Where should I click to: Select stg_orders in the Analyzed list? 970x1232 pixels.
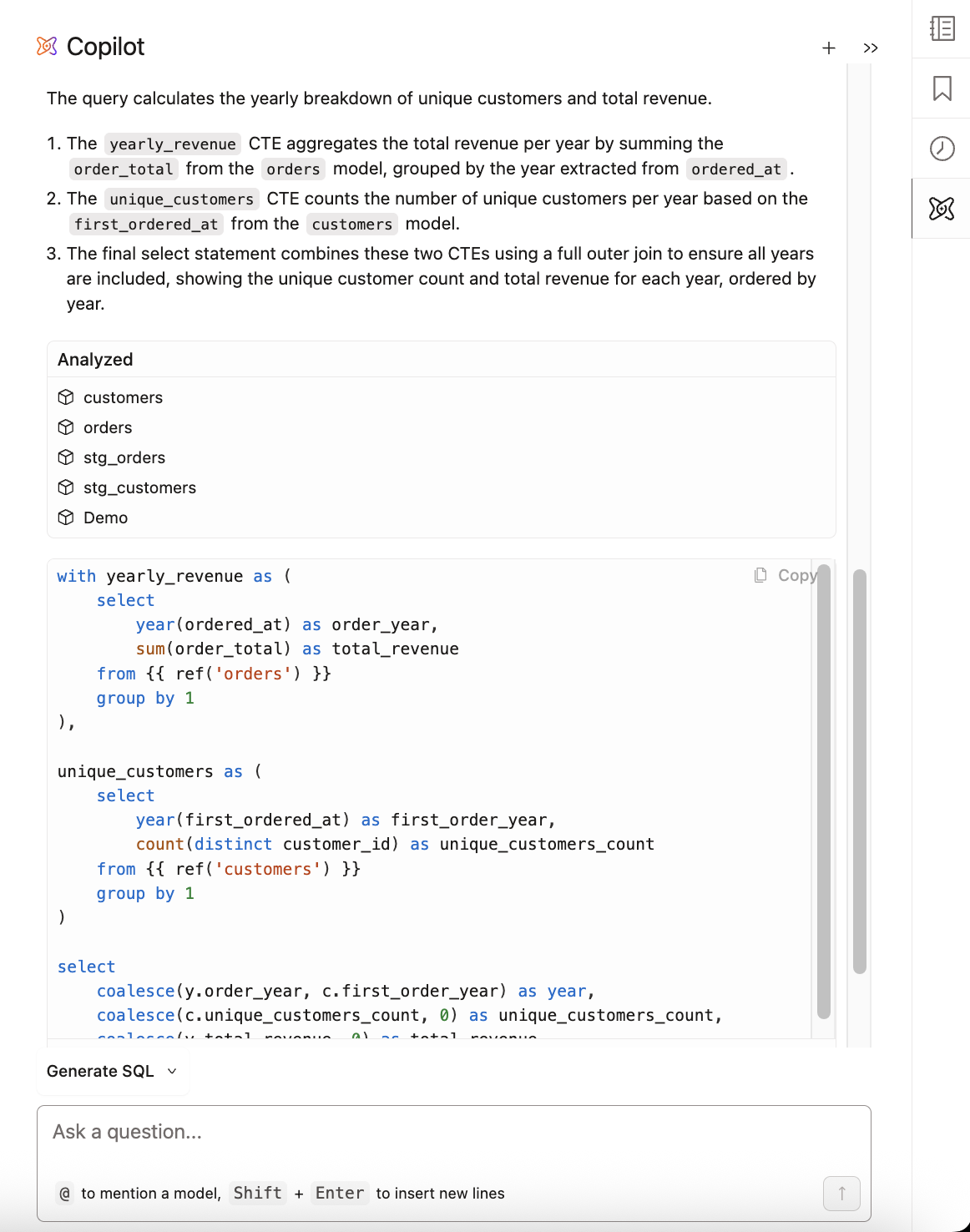[x=124, y=457]
